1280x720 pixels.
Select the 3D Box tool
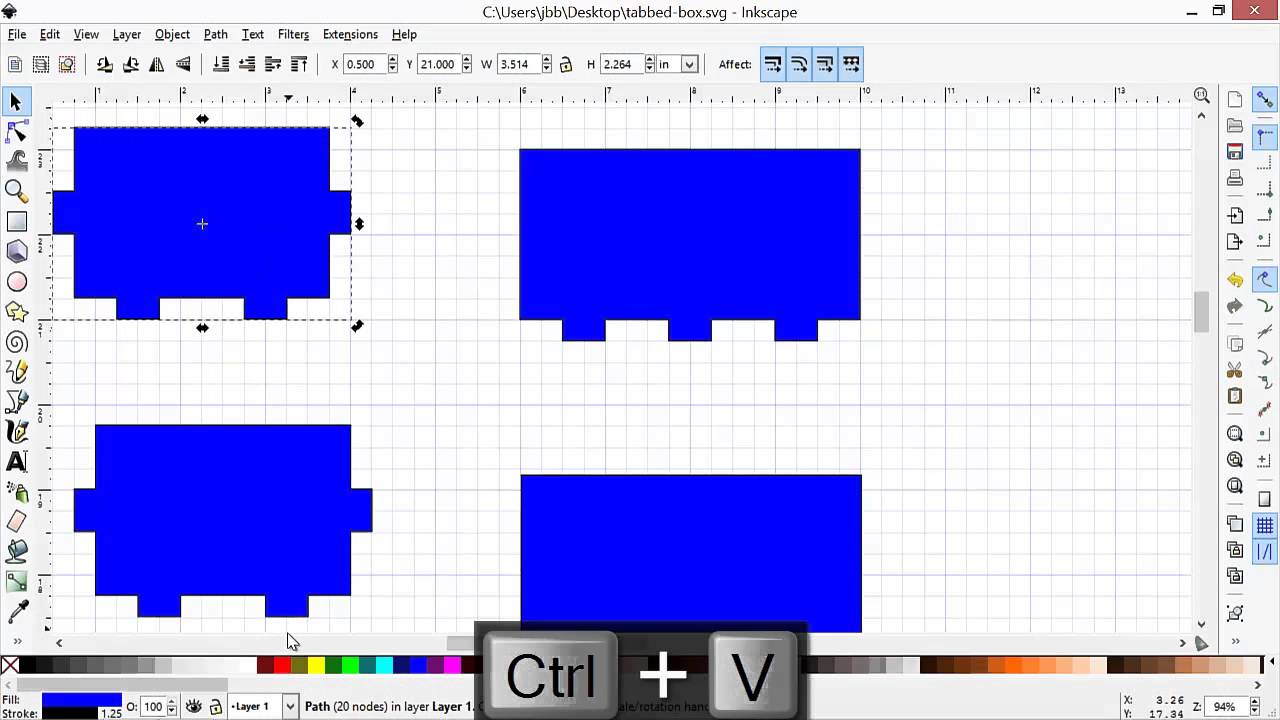click(16, 251)
